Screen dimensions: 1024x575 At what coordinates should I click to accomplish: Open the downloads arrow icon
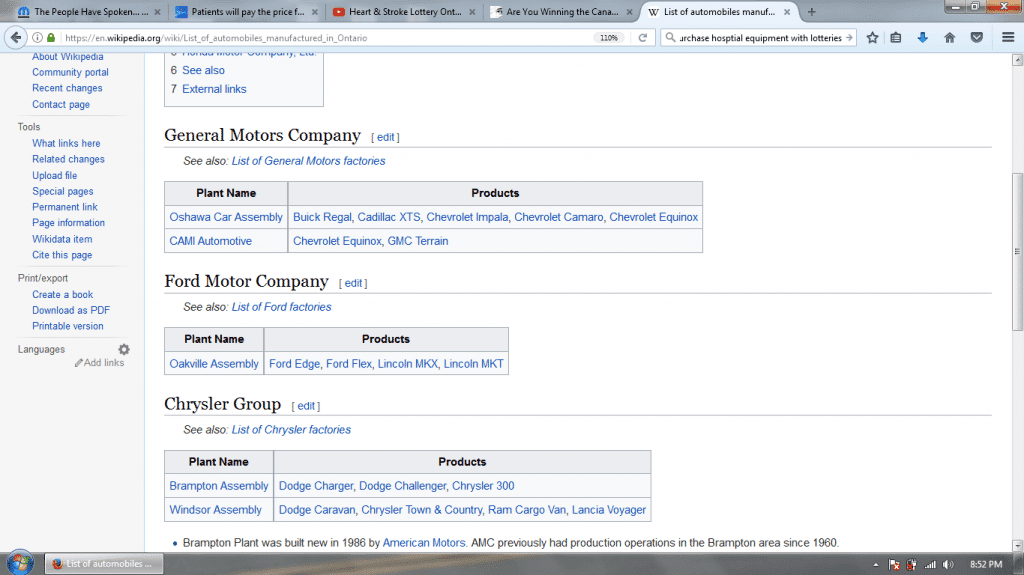click(x=923, y=38)
